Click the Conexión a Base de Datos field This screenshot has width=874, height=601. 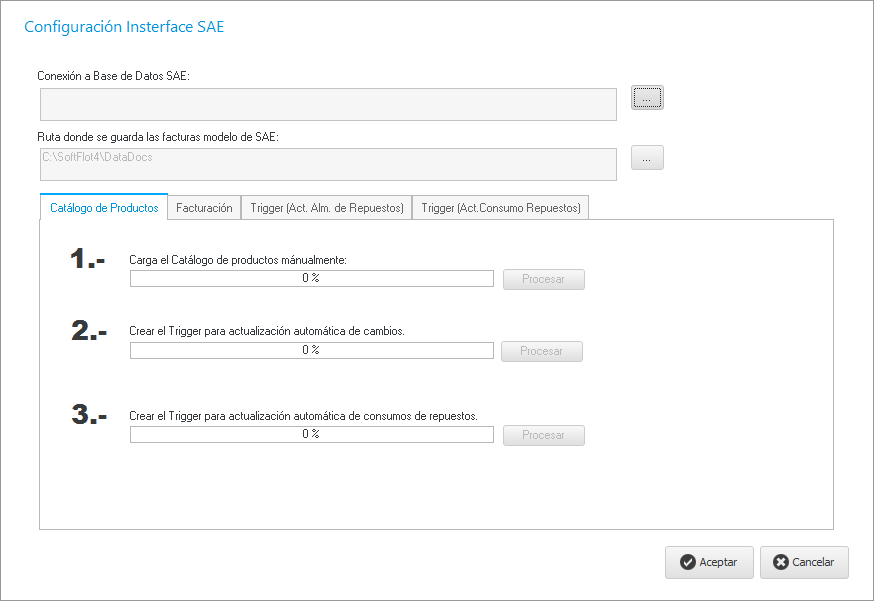[328, 104]
